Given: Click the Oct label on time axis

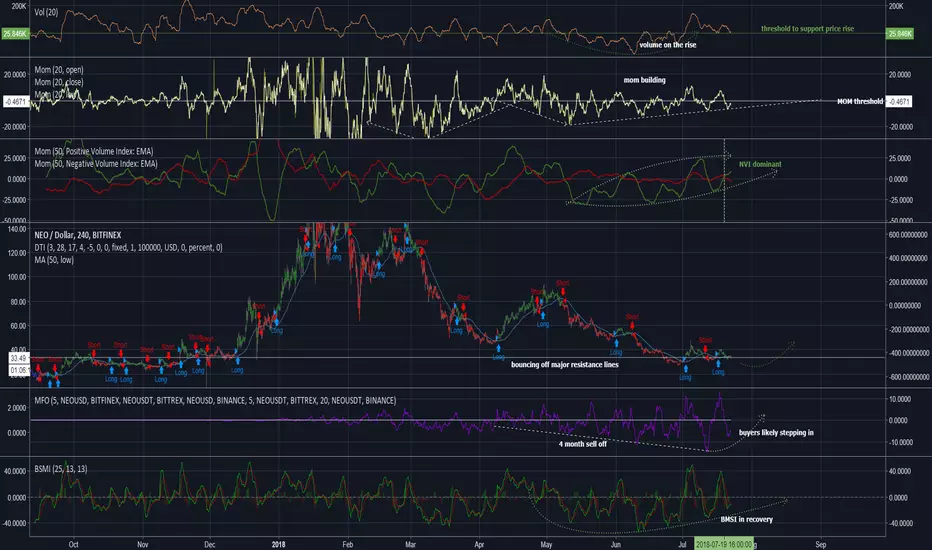Looking at the screenshot, I should click(73, 544).
